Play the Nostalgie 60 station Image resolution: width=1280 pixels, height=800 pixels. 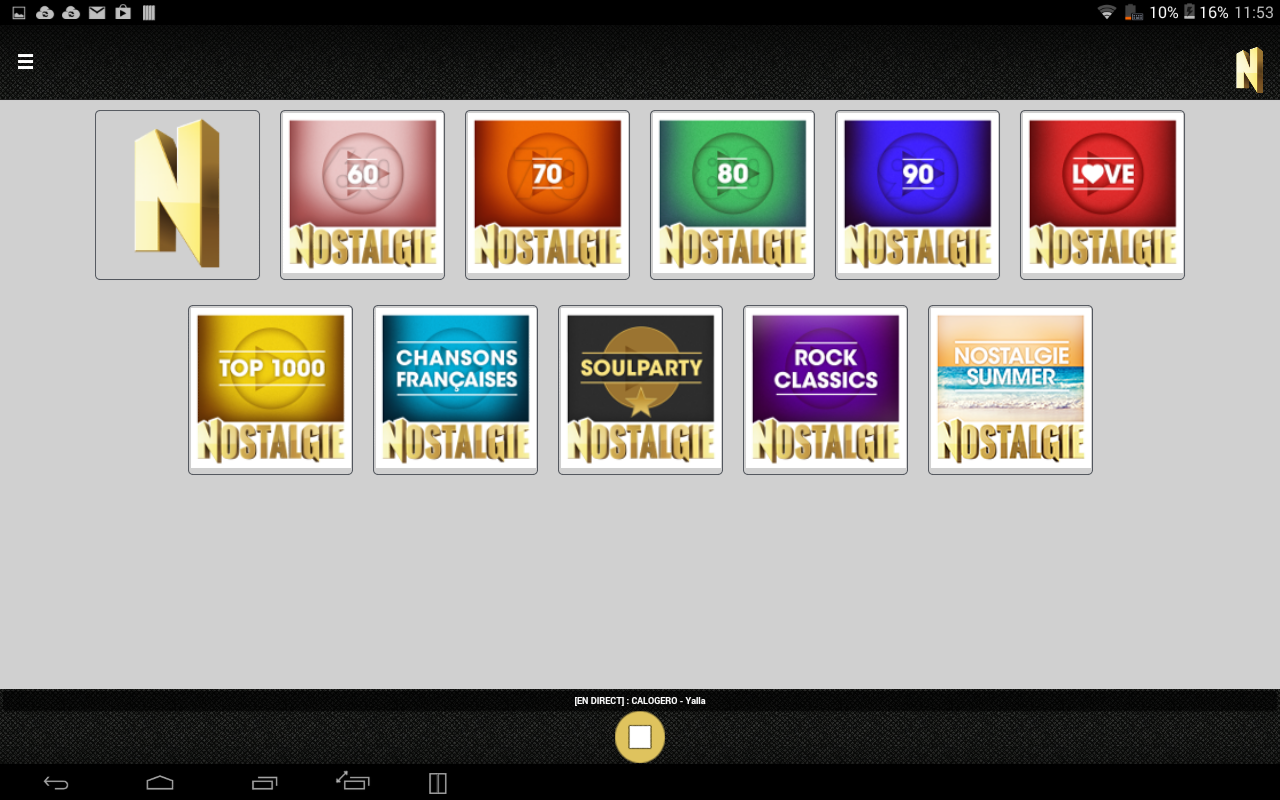click(362, 195)
